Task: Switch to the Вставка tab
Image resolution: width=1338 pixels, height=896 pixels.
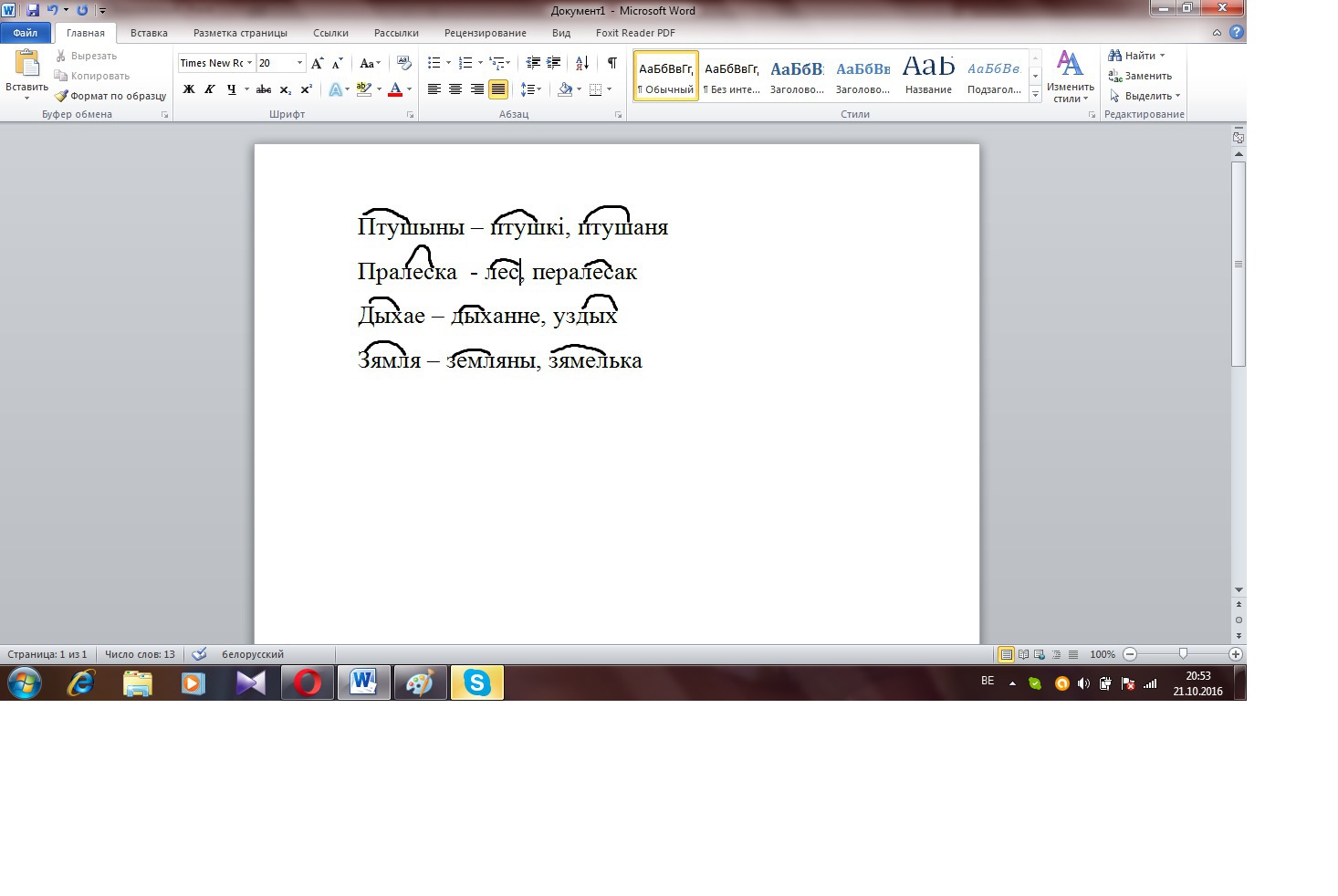Action: 149,33
